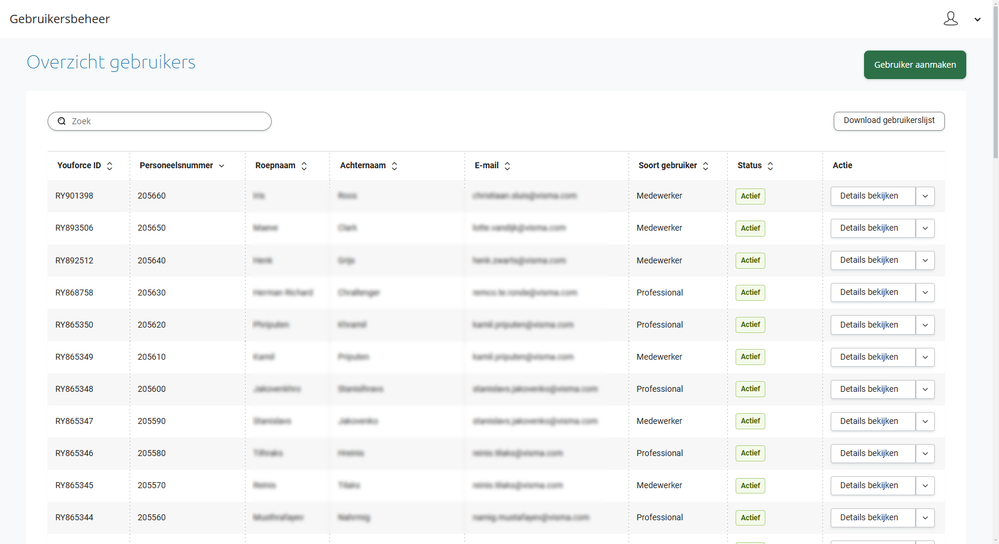Sort by Personeelsnummer column arrow
Image resolution: width=999 pixels, height=544 pixels.
(221, 166)
